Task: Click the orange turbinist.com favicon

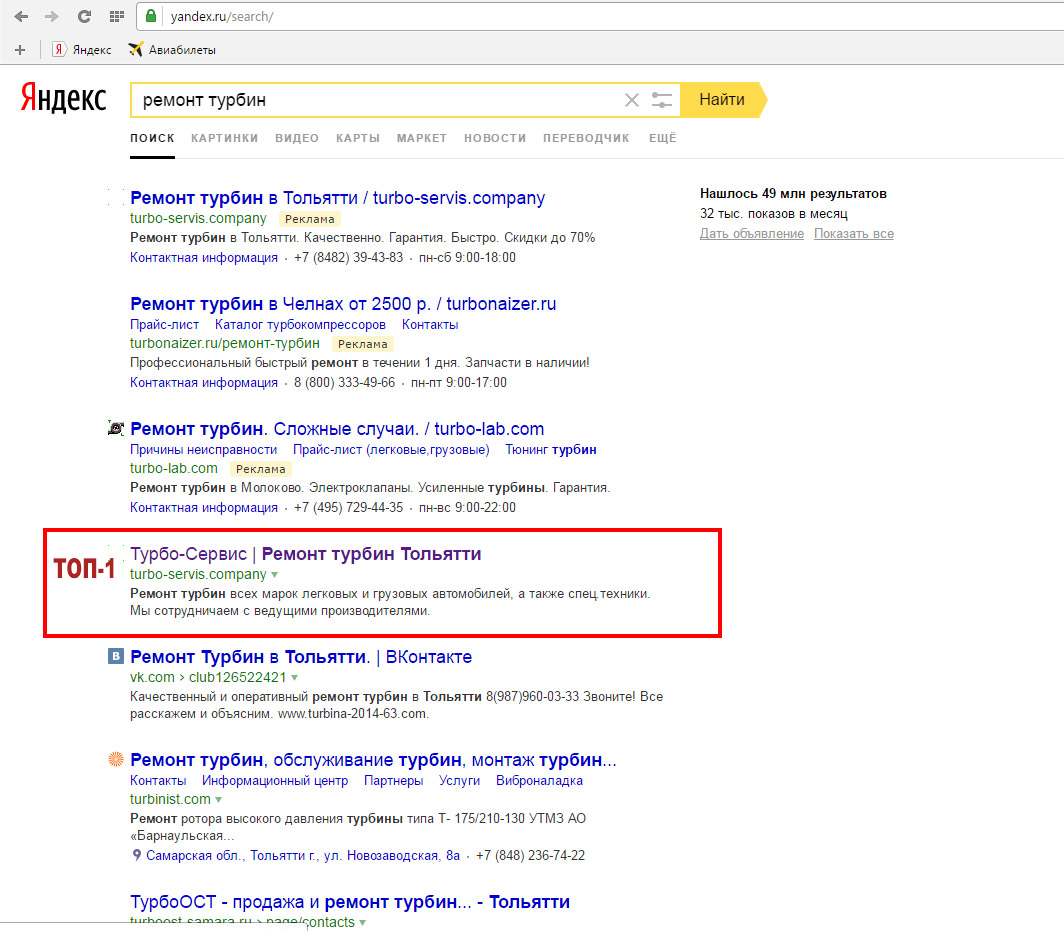Action: point(116,759)
